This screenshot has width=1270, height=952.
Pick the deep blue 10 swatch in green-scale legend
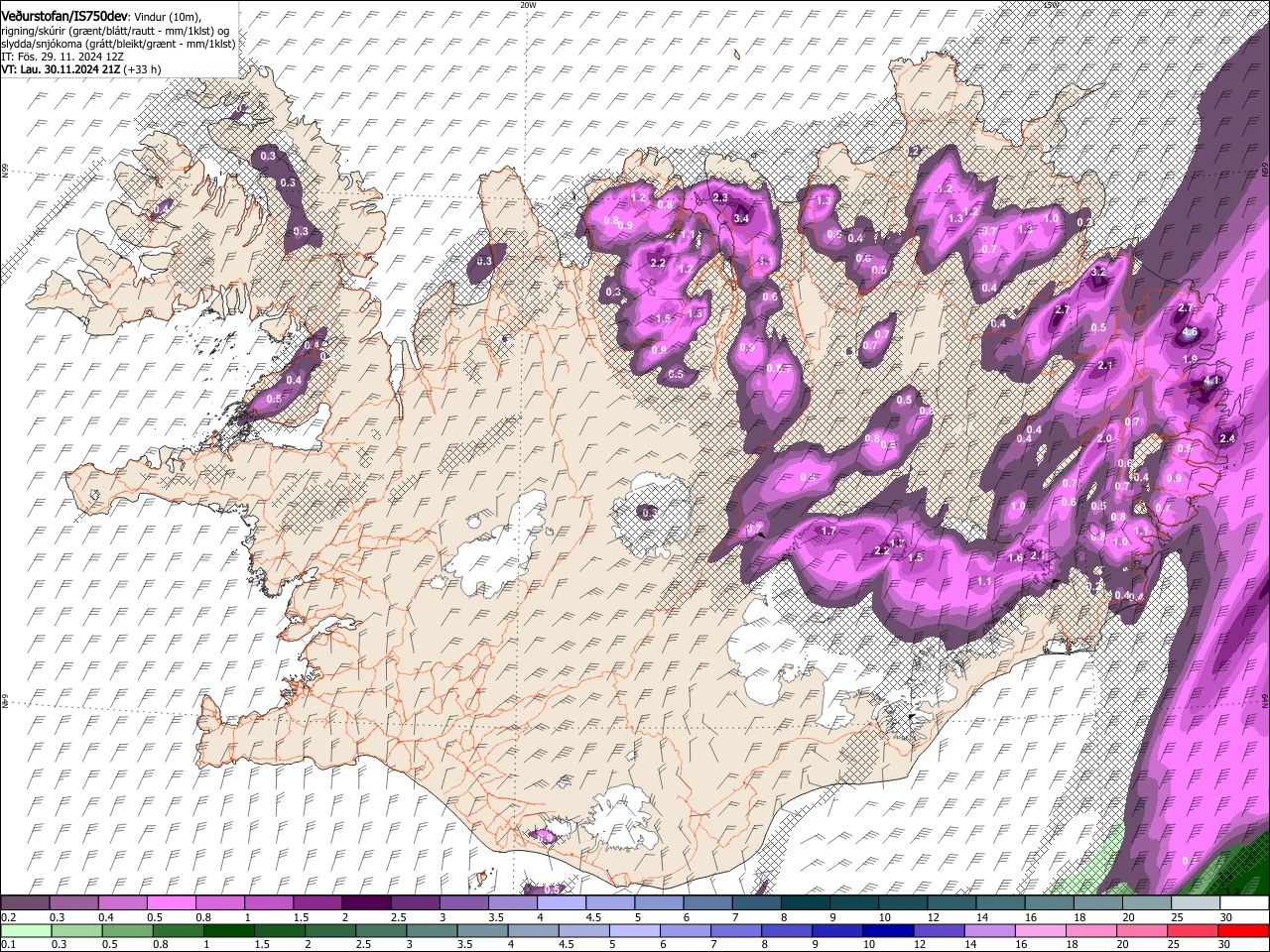coord(887,930)
